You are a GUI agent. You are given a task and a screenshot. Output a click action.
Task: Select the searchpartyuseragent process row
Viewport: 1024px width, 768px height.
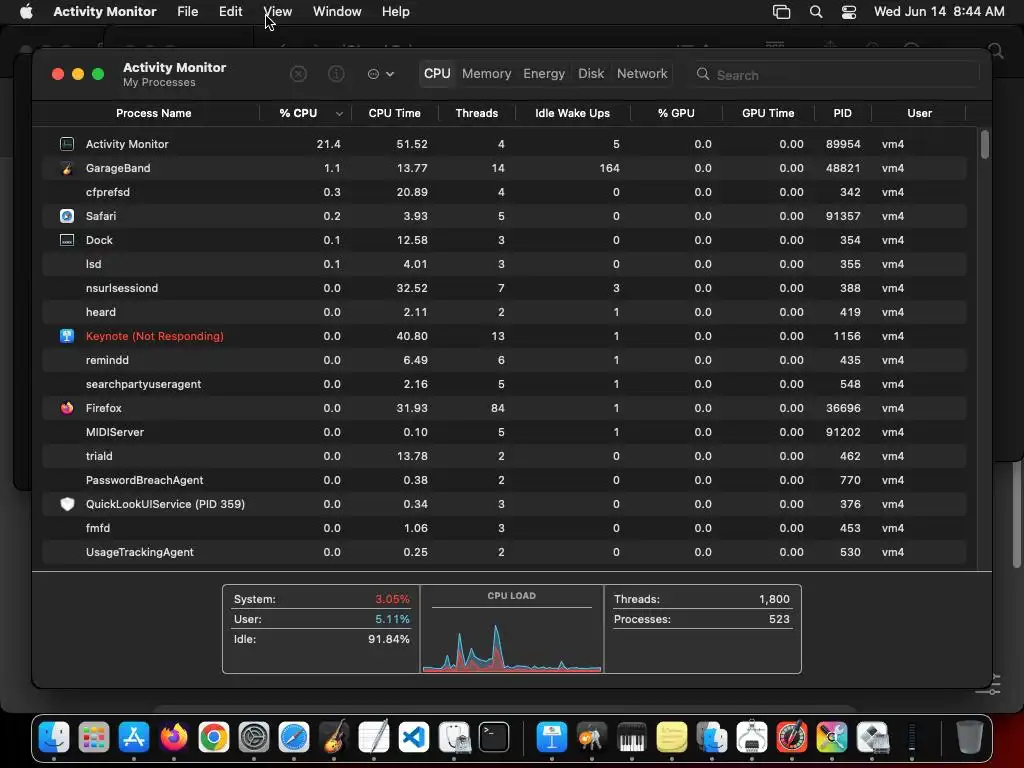tap(504, 384)
